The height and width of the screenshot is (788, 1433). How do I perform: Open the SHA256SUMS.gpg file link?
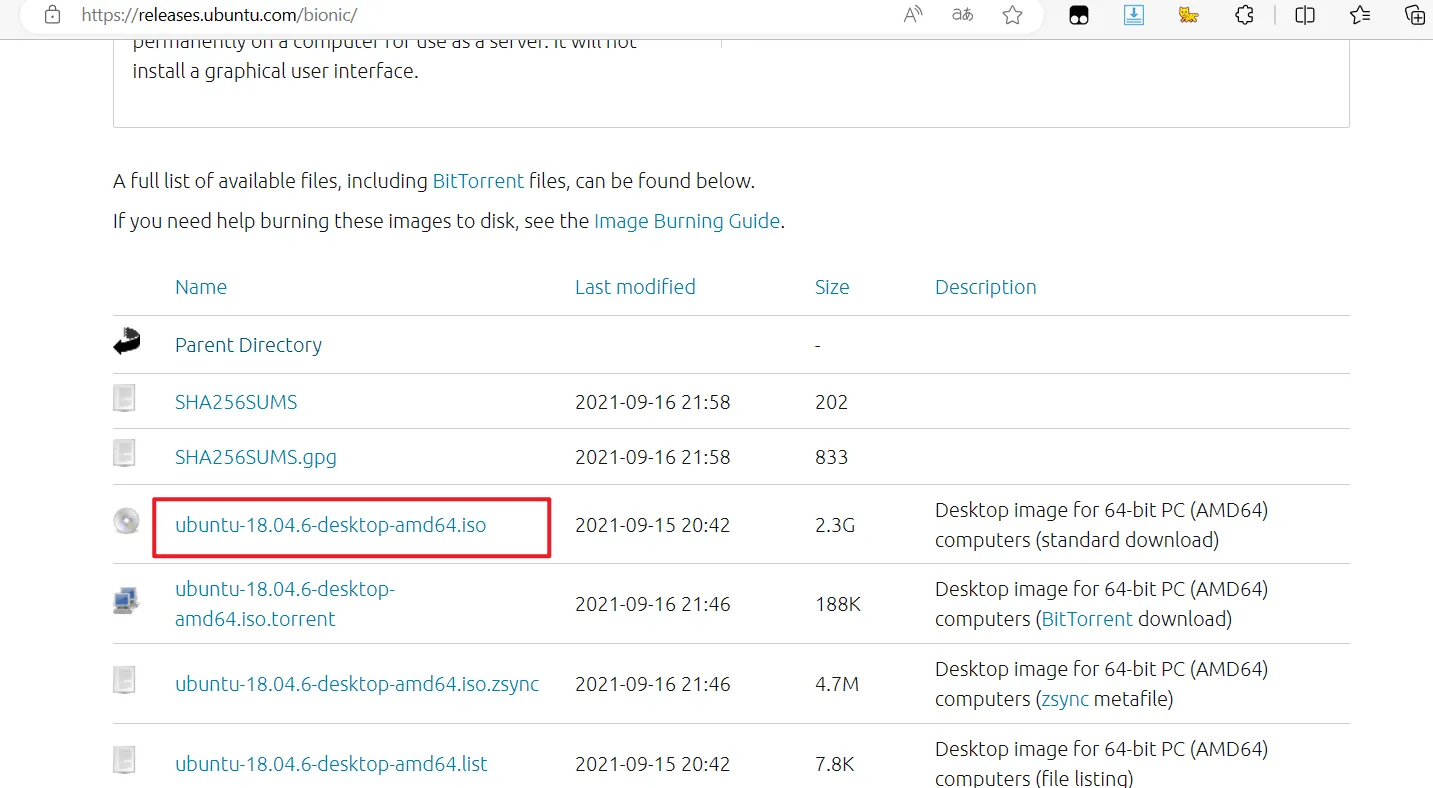pyautogui.click(x=256, y=457)
